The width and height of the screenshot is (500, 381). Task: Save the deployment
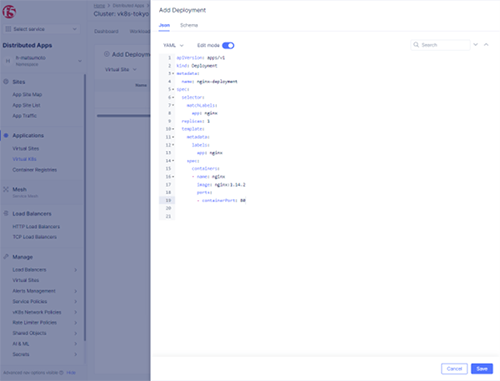pos(482,369)
